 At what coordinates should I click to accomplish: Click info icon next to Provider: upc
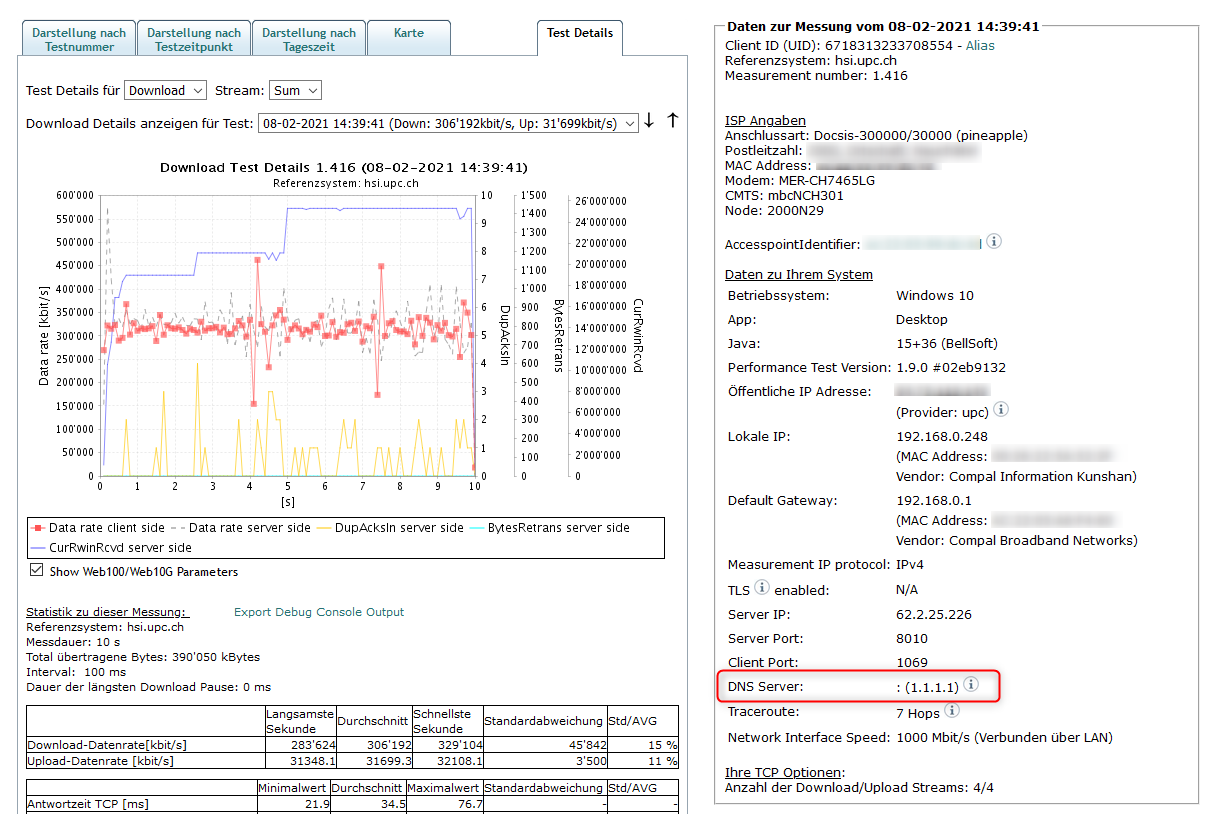click(x=1001, y=410)
